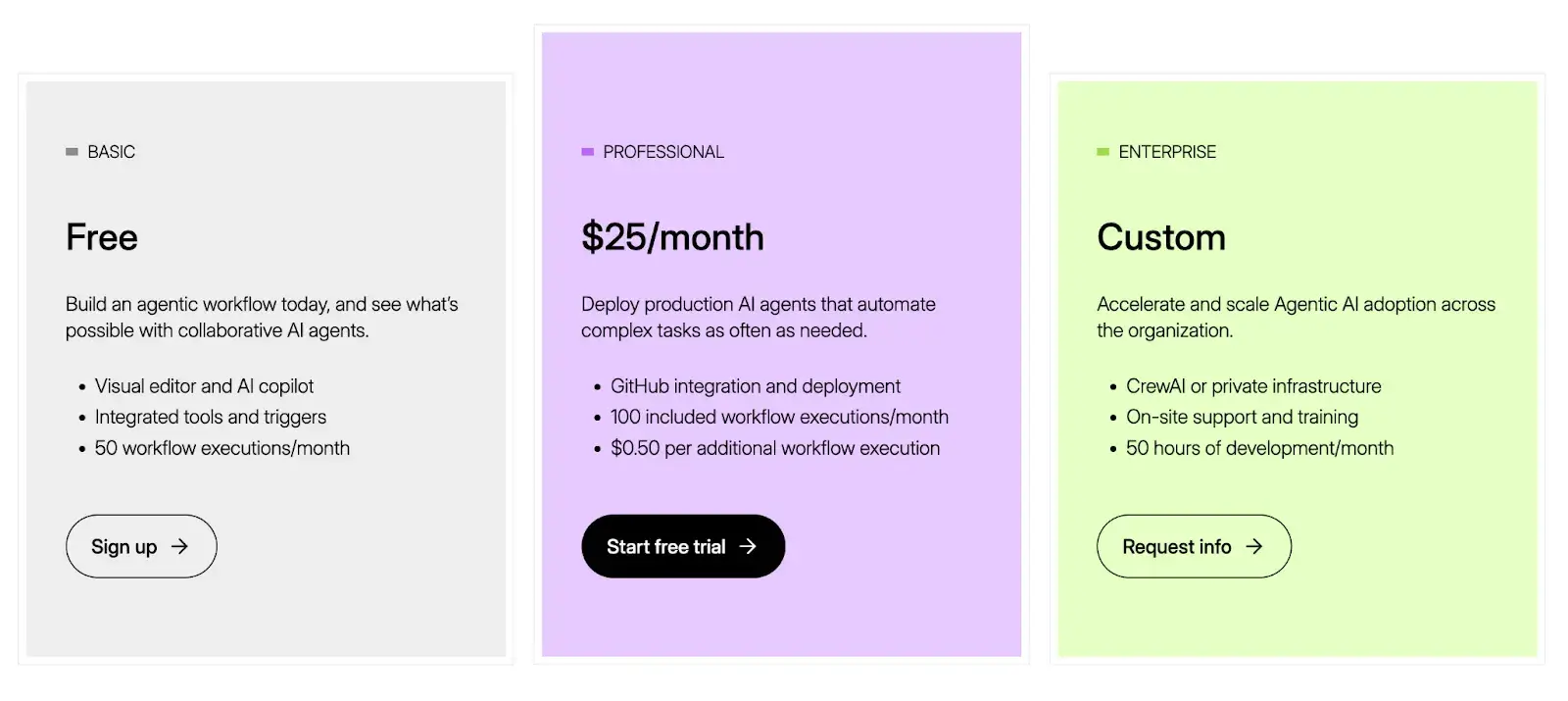Click "$0.50 per additional workflow execution" item
The image size is (1568, 701).
tap(774, 448)
